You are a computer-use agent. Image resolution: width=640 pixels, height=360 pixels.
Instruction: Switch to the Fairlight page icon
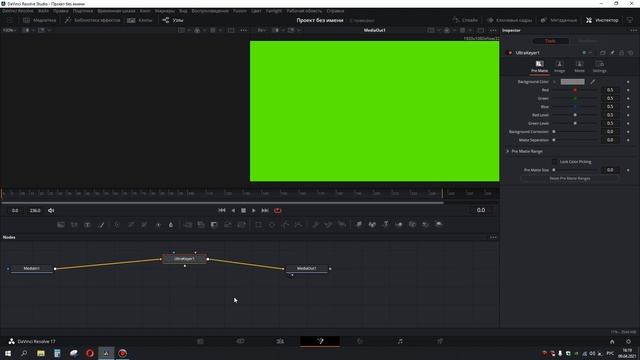(400, 341)
